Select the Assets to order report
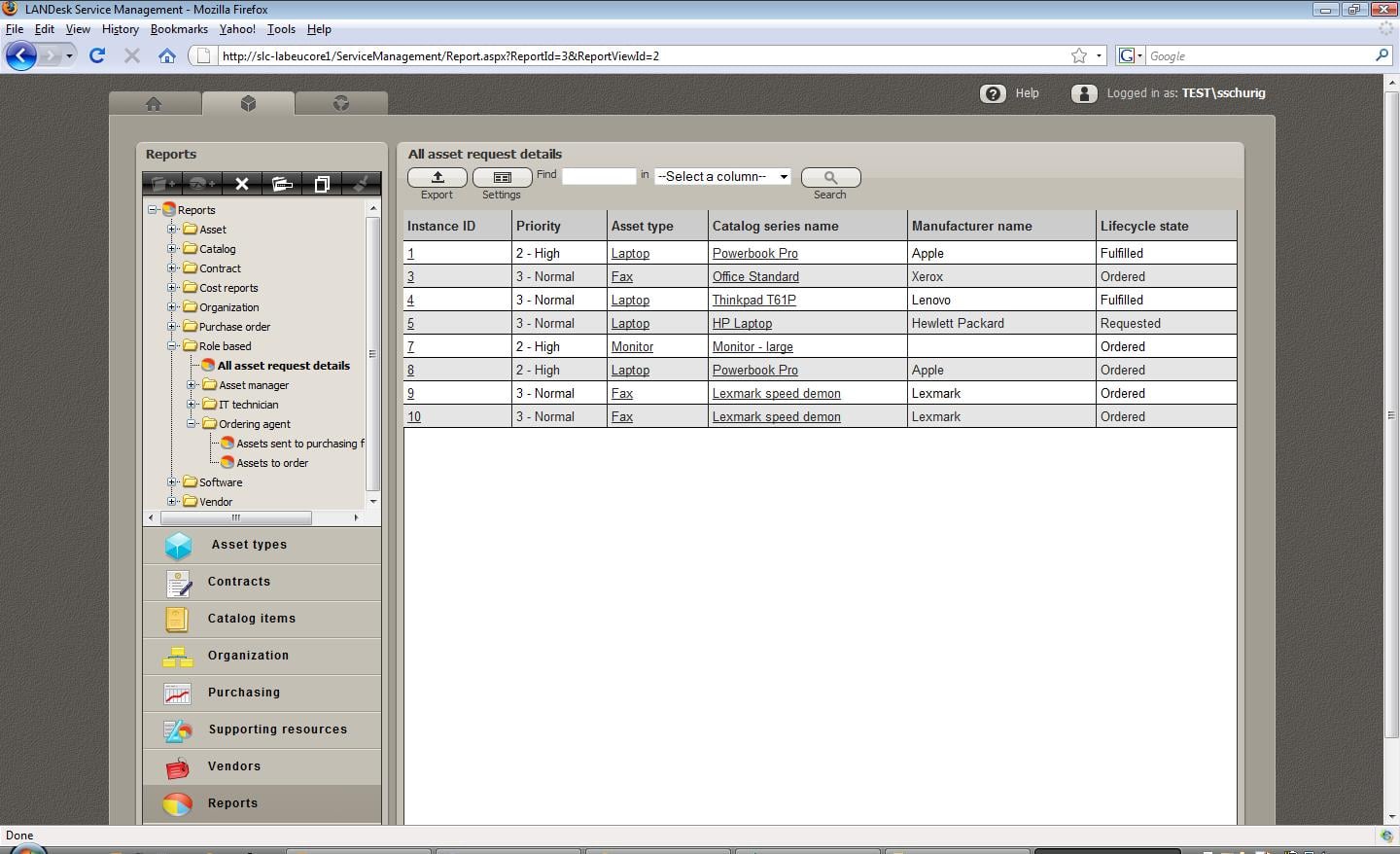The image size is (1400, 854). [x=272, y=463]
